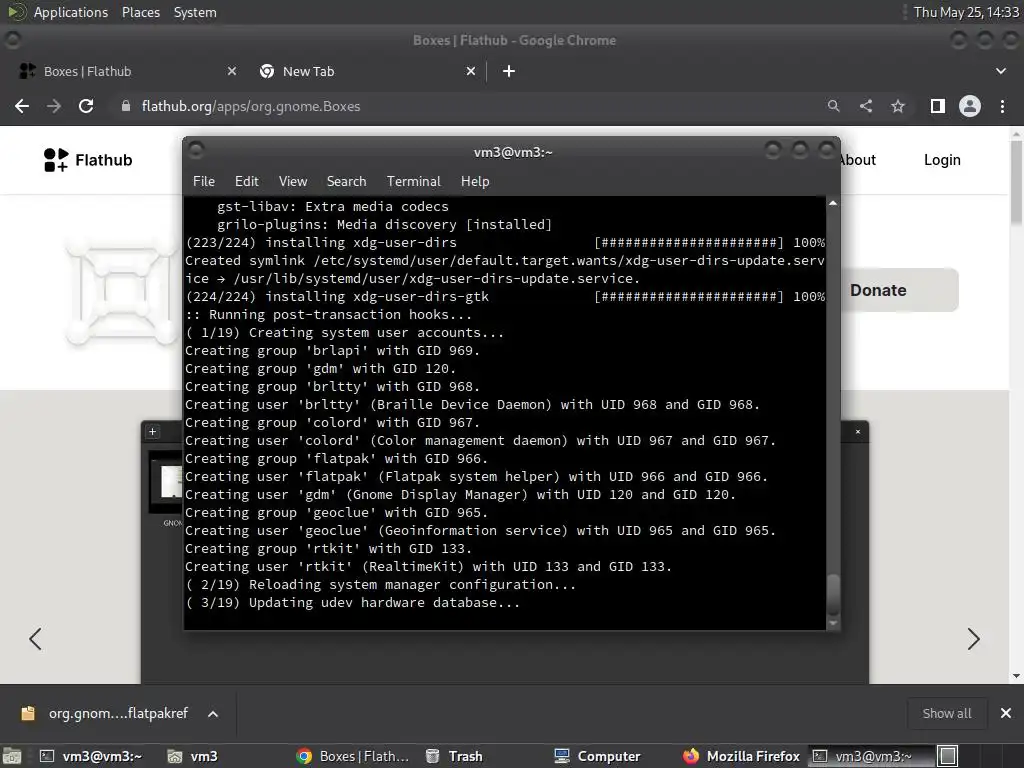Viewport: 1024px width, 768px height.
Task: Click the terminal scrollbar down arrow
Action: click(833, 624)
